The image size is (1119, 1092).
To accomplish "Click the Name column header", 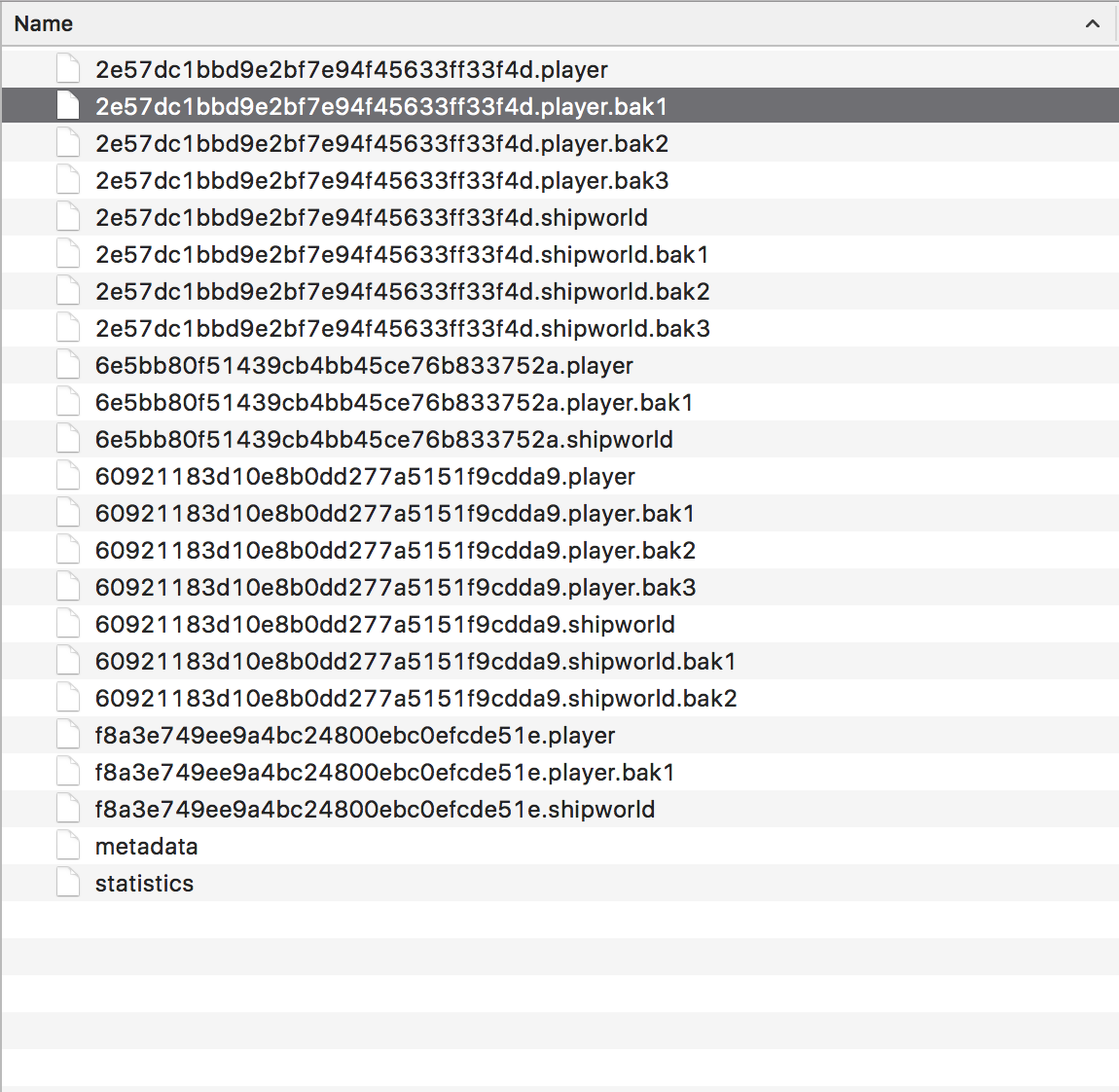I will pos(44,23).
